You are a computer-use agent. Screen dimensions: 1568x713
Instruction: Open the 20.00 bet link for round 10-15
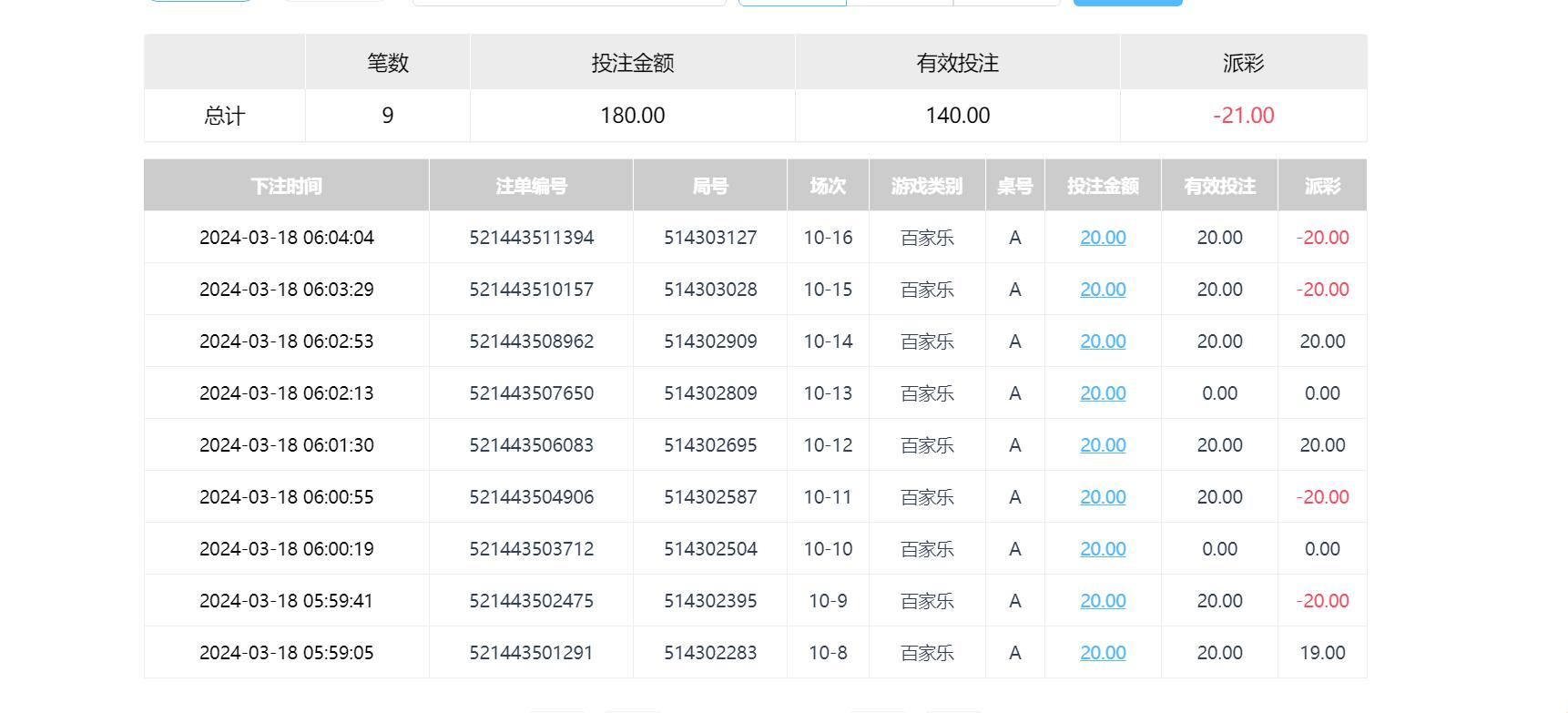point(1103,290)
